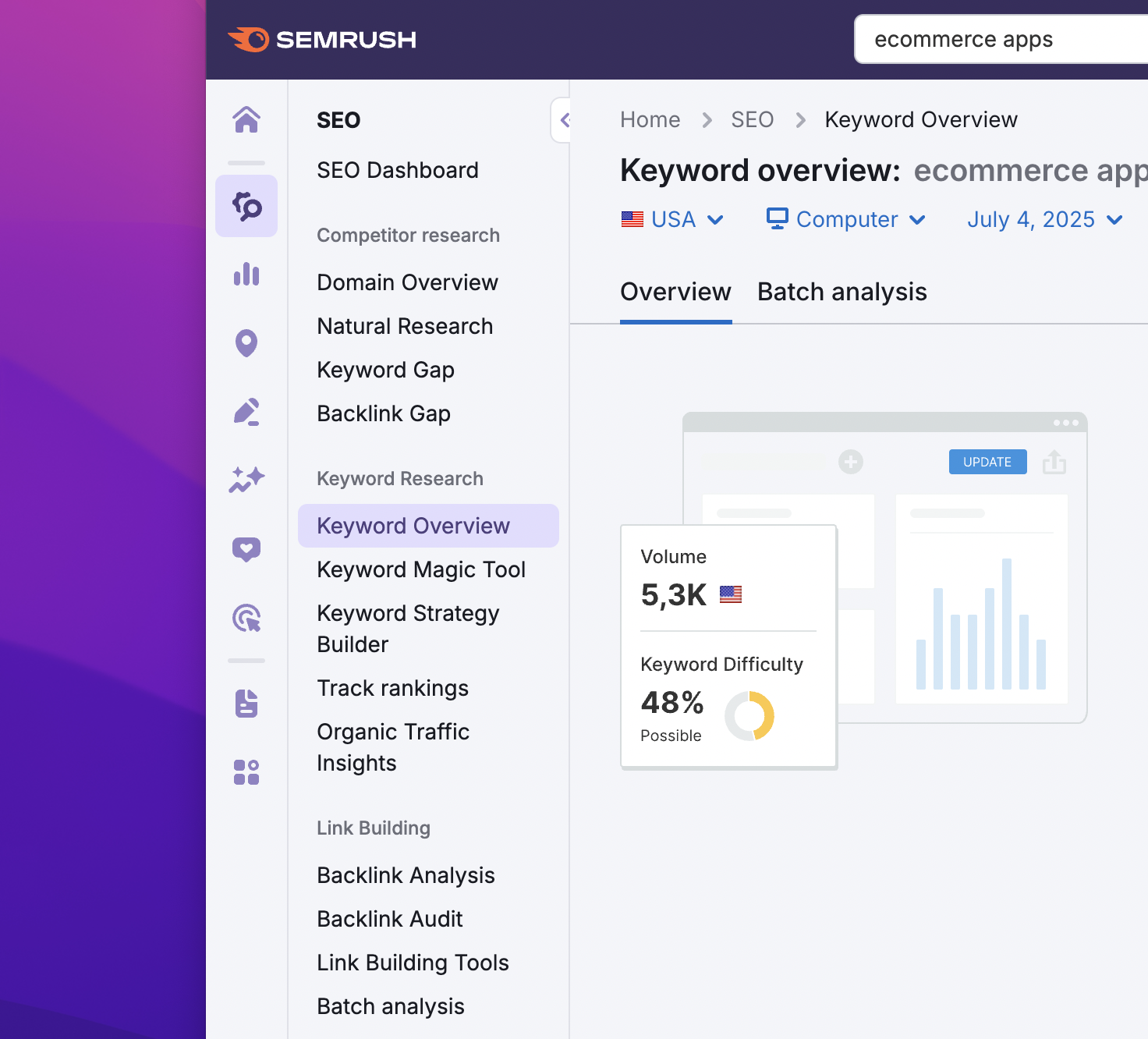This screenshot has height=1039, width=1148.
Task: Go to SEO breadcrumb
Action: point(753,119)
